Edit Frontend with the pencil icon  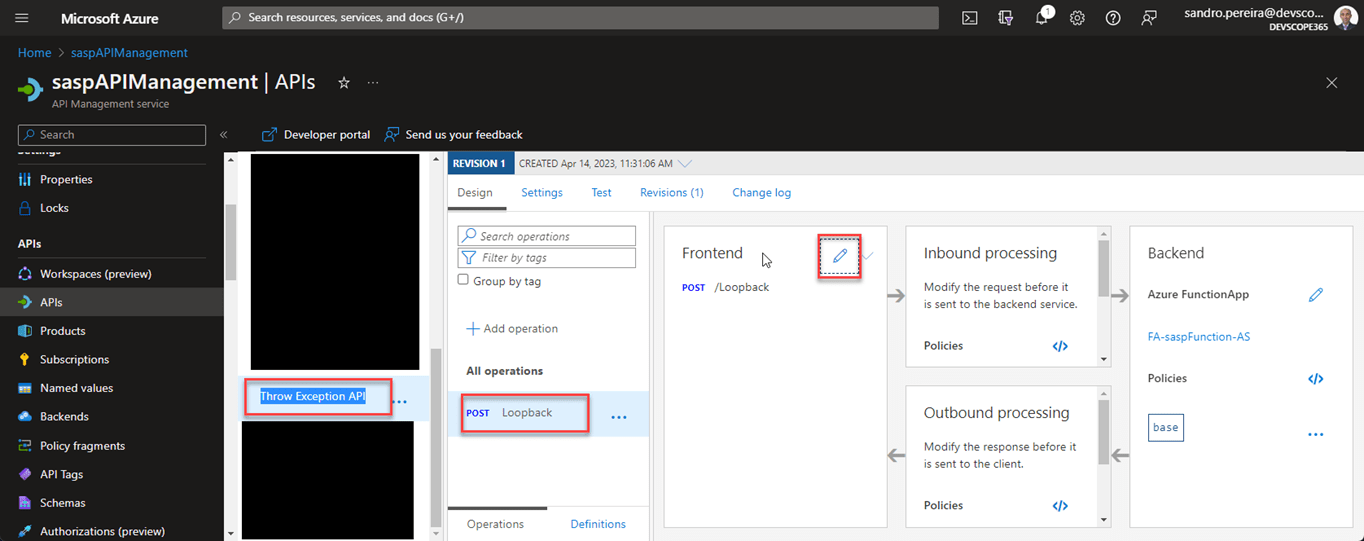click(840, 256)
